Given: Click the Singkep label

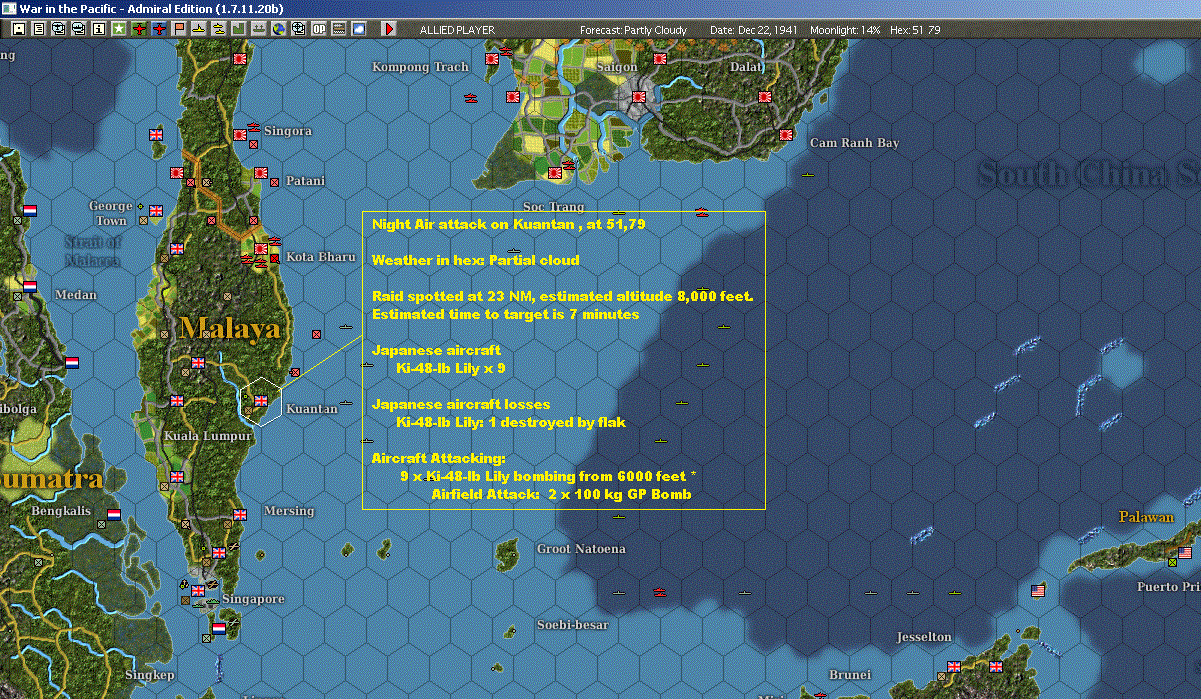Looking at the screenshot, I should [x=150, y=675].
